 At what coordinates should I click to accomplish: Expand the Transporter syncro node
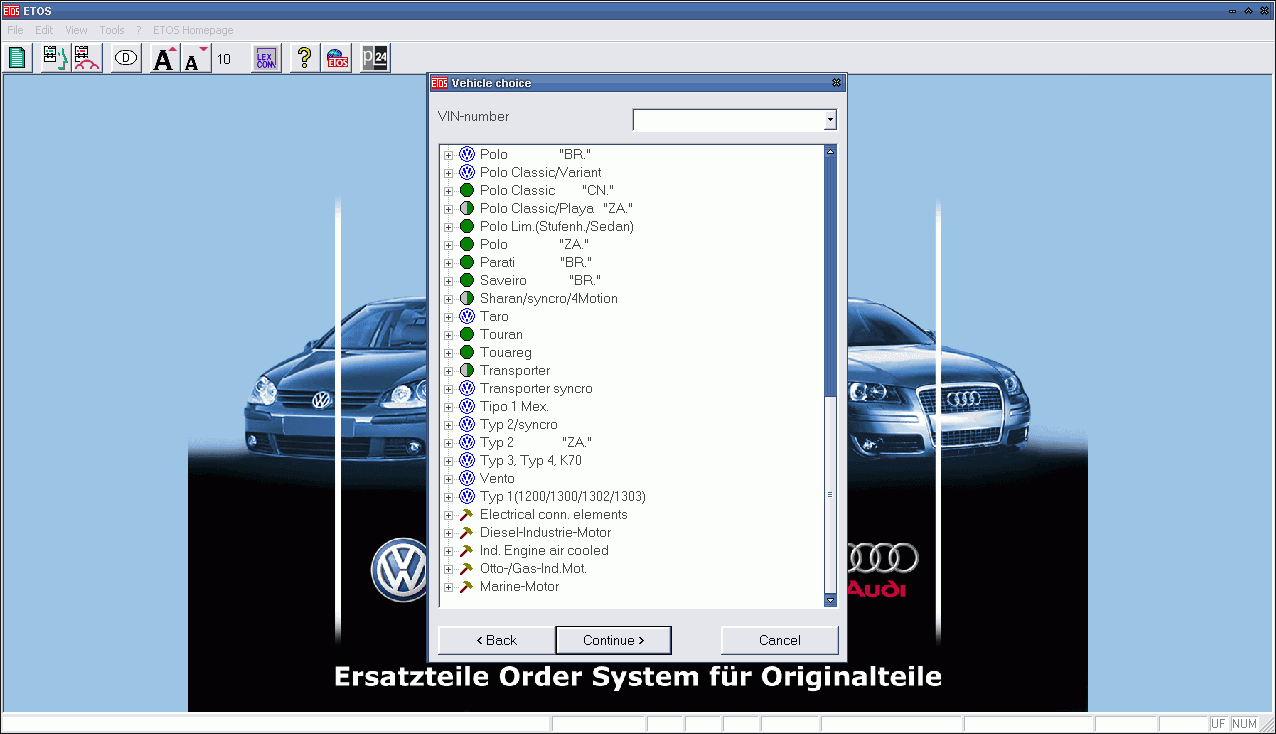click(448, 389)
